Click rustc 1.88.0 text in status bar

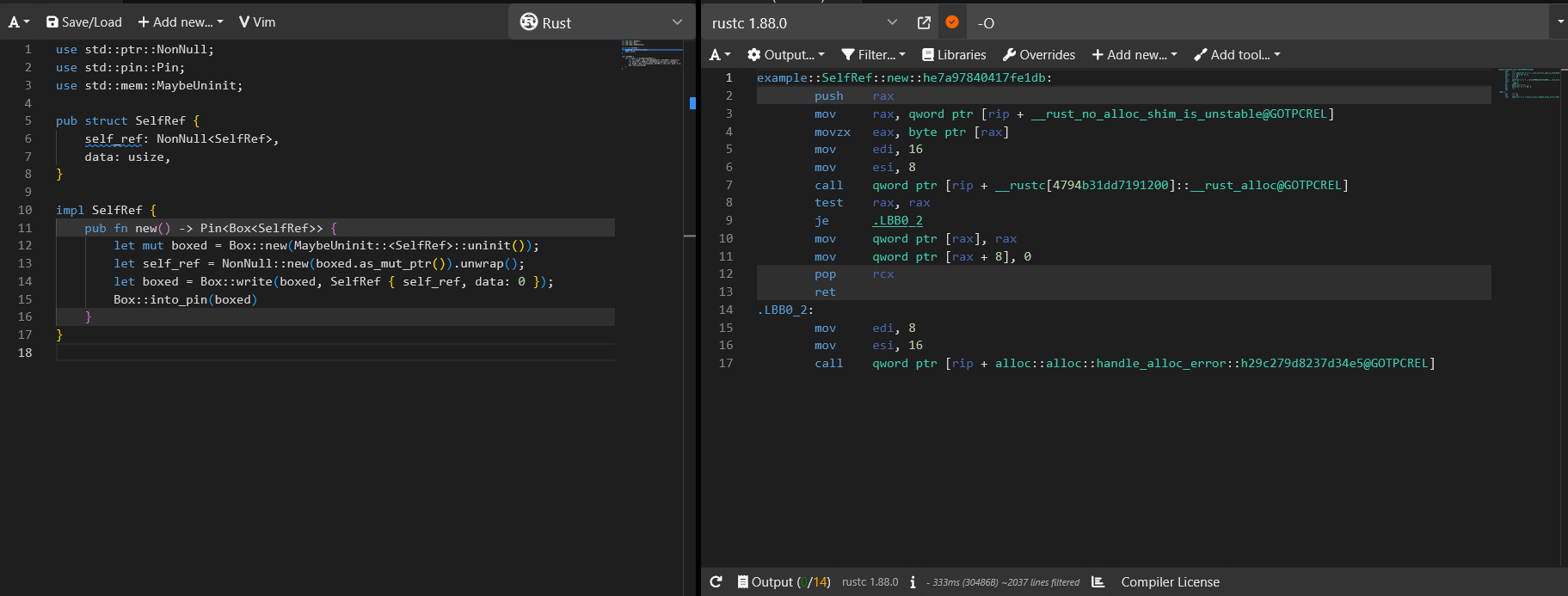pos(870,582)
